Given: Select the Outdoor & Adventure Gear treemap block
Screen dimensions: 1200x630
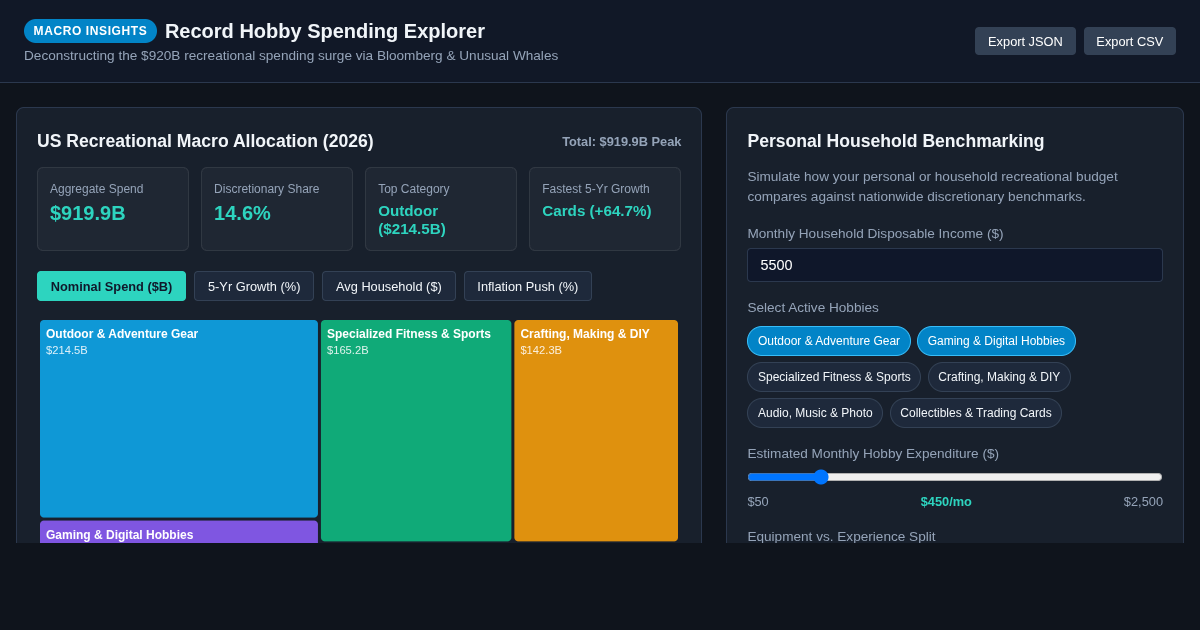Looking at the screenshot, I should pyautogui.click(x=179, y=419).
